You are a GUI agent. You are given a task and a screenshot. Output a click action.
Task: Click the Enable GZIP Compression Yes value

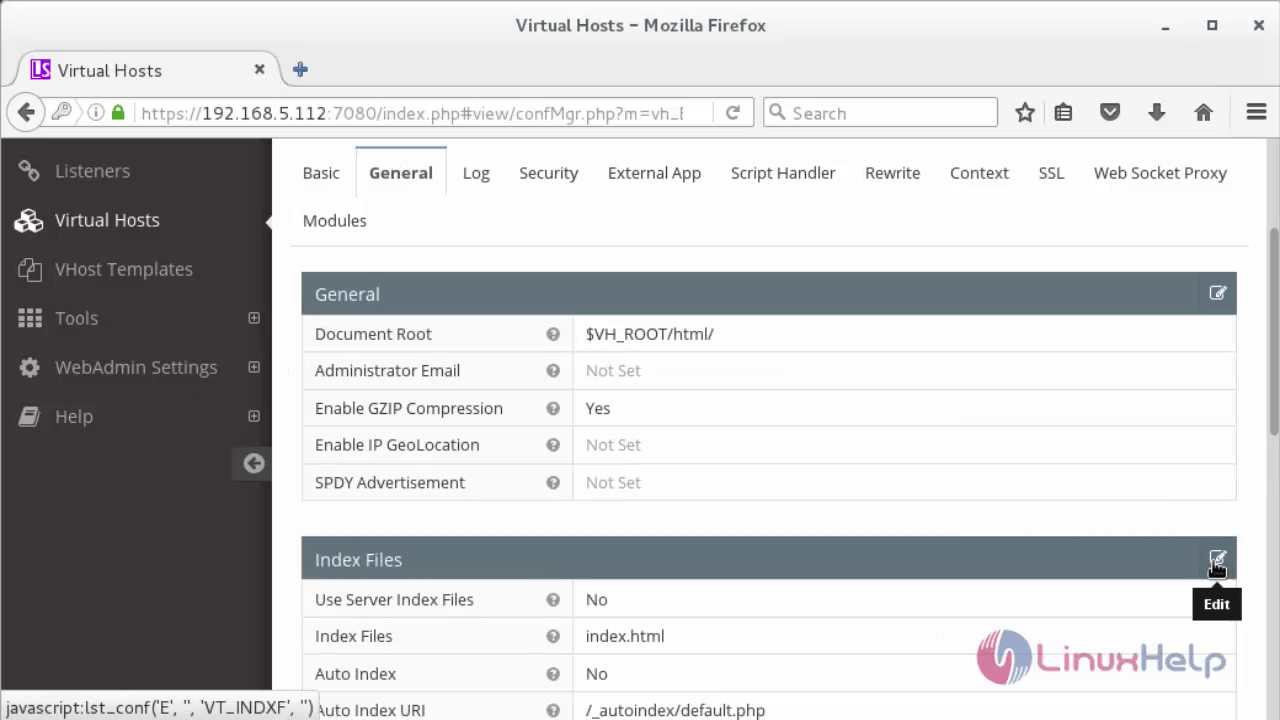coord(598,408)
